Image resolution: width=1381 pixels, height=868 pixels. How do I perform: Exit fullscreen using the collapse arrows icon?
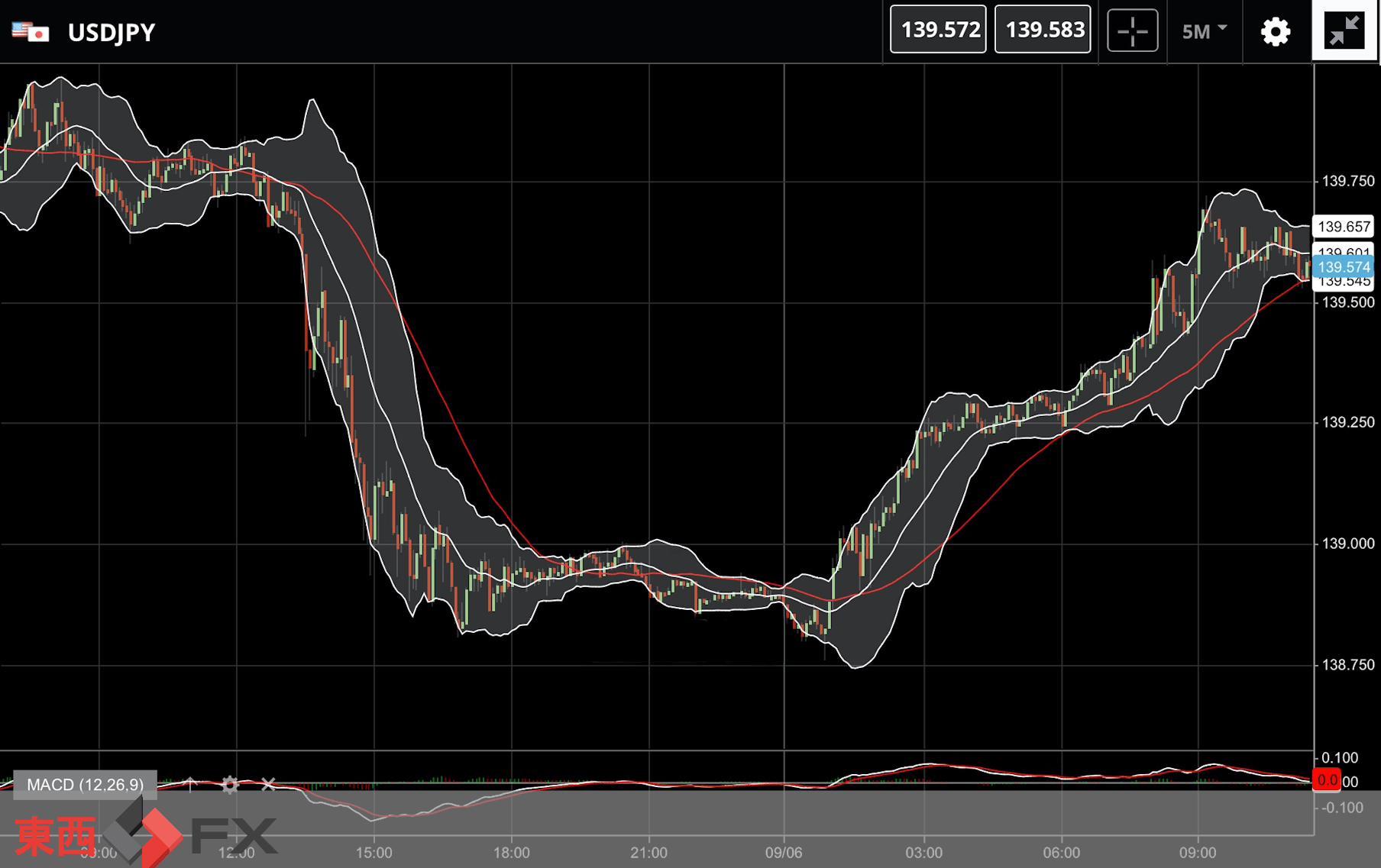(1344, 31)
